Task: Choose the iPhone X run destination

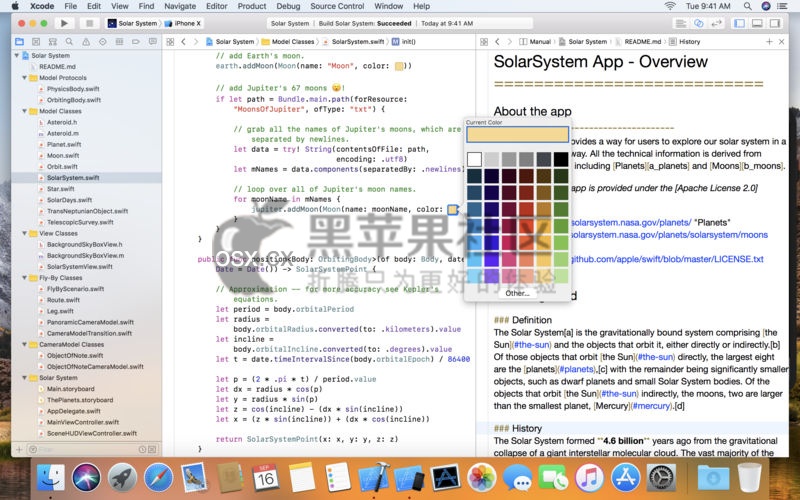Action: [183, 23]
